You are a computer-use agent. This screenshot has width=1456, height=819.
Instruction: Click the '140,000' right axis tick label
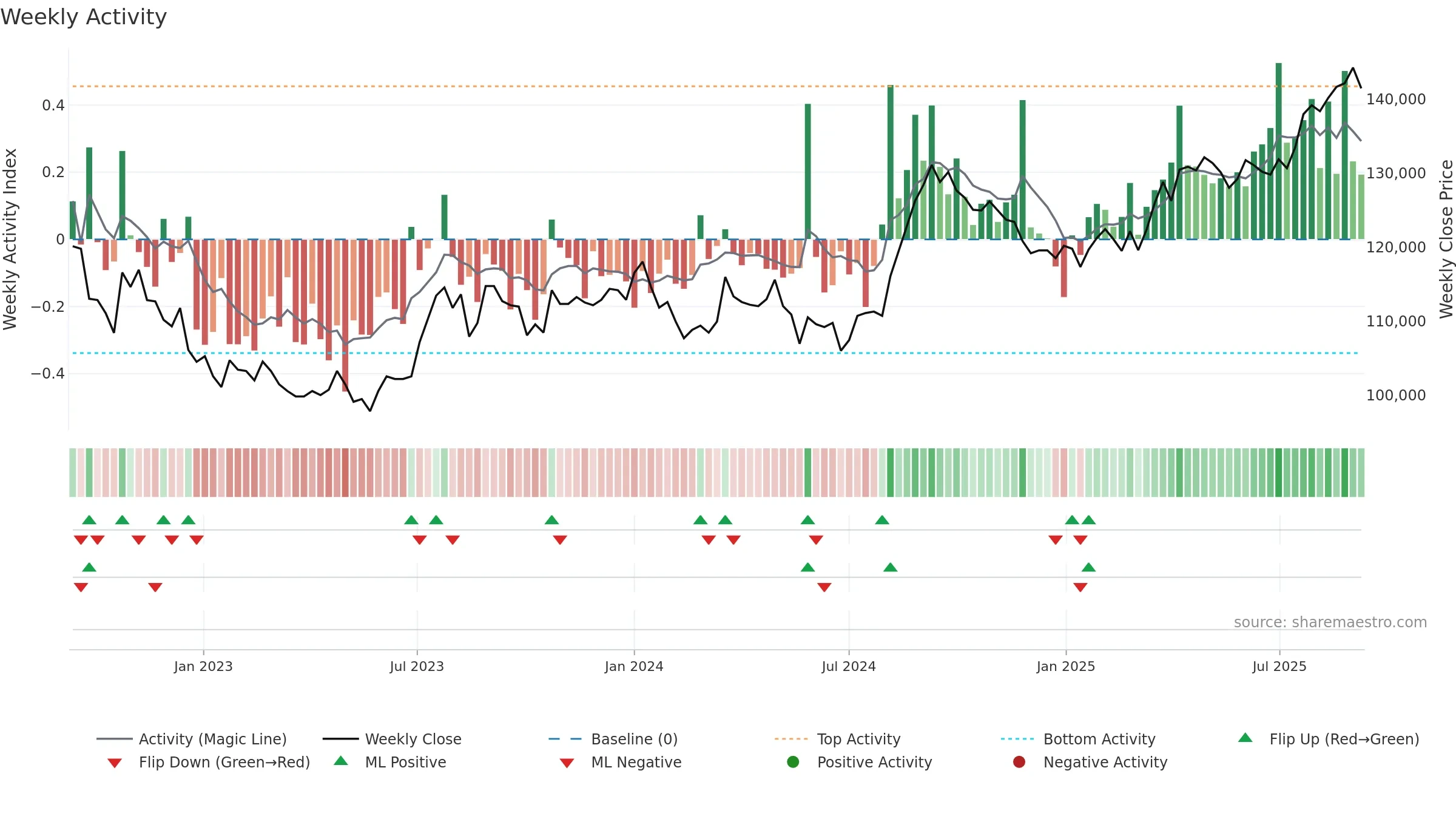1396,99
